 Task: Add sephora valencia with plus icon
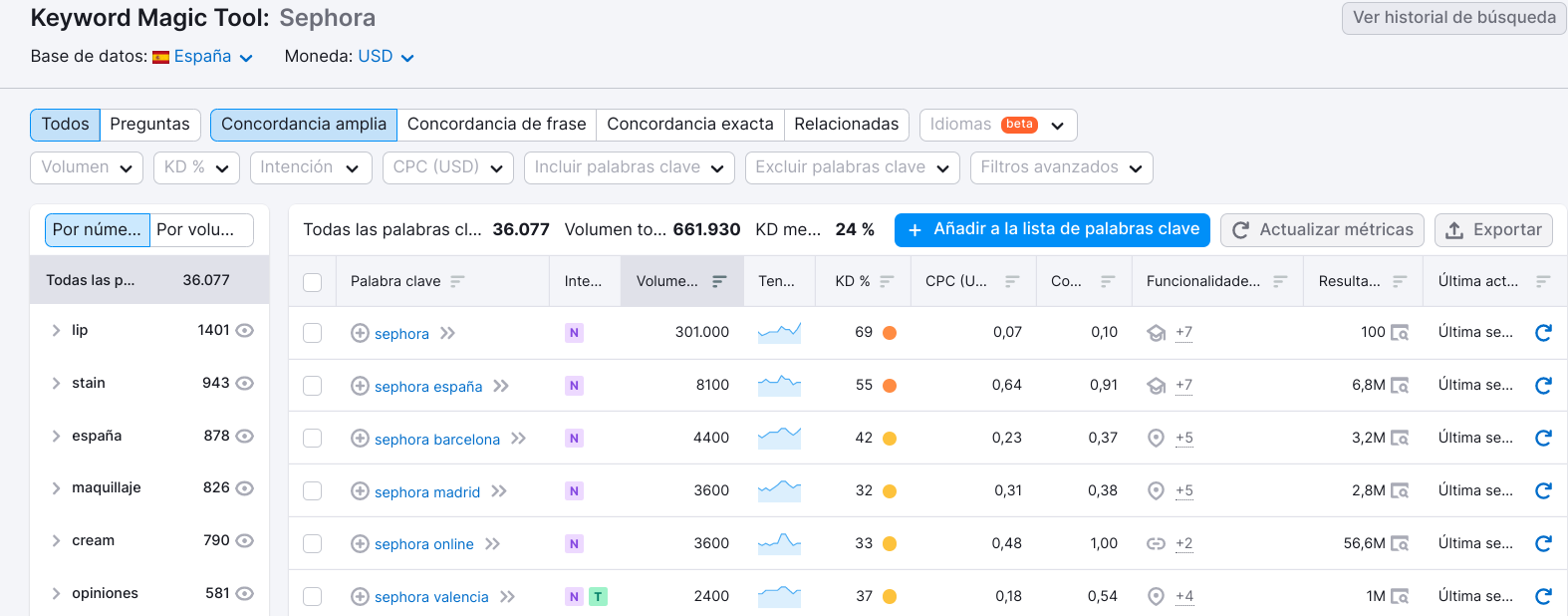pyautogui.click(x=360, y=597)
